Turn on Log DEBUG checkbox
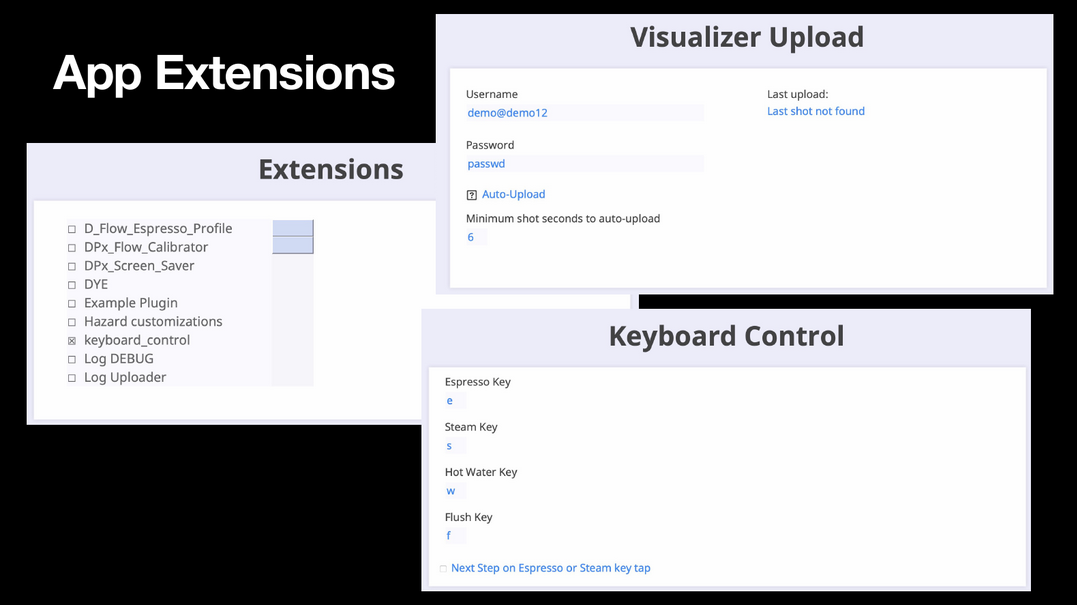Screen dimensions: 1077x605 coord(71,359)
